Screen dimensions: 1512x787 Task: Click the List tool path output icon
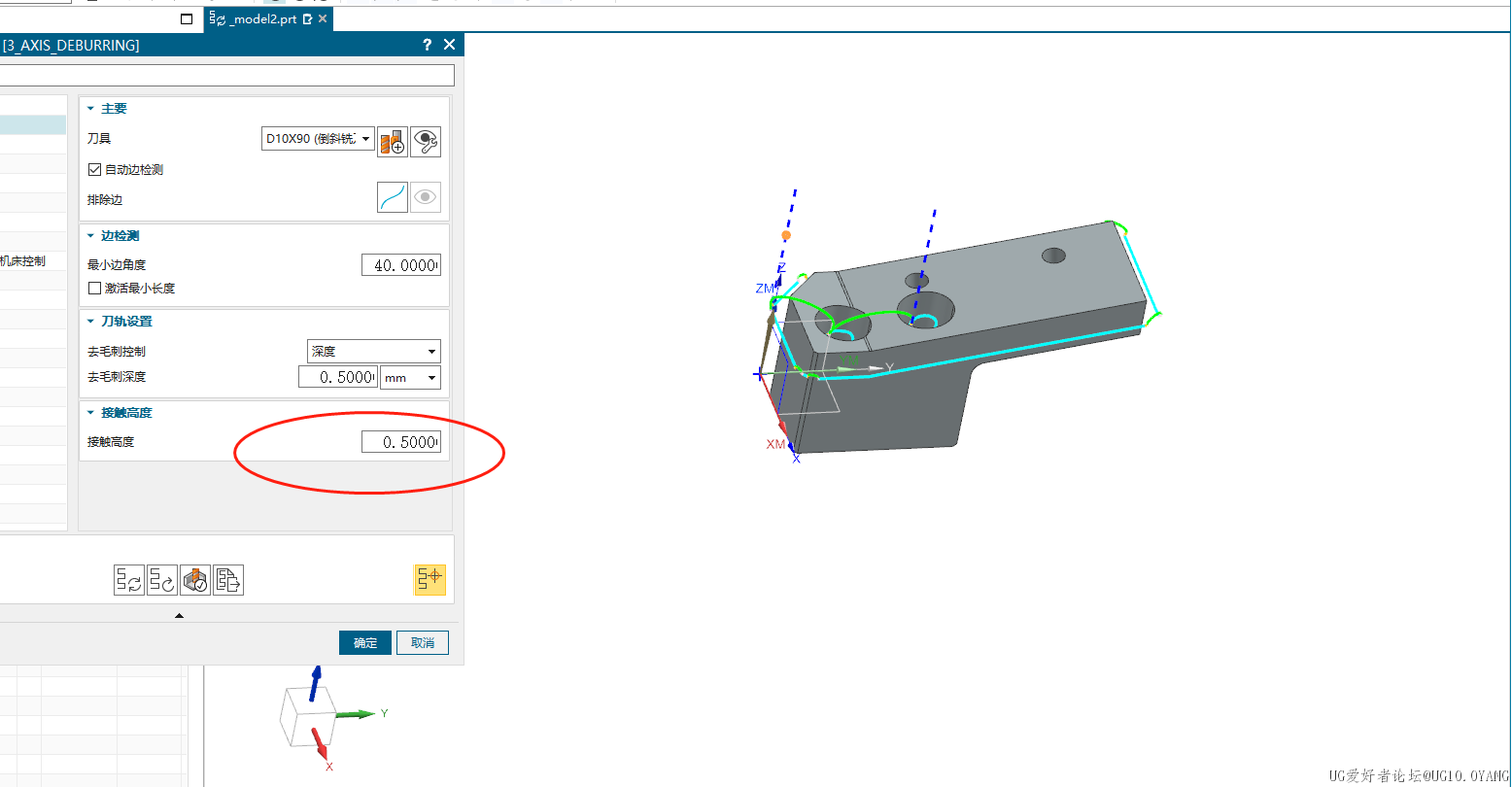pos(228,580)
